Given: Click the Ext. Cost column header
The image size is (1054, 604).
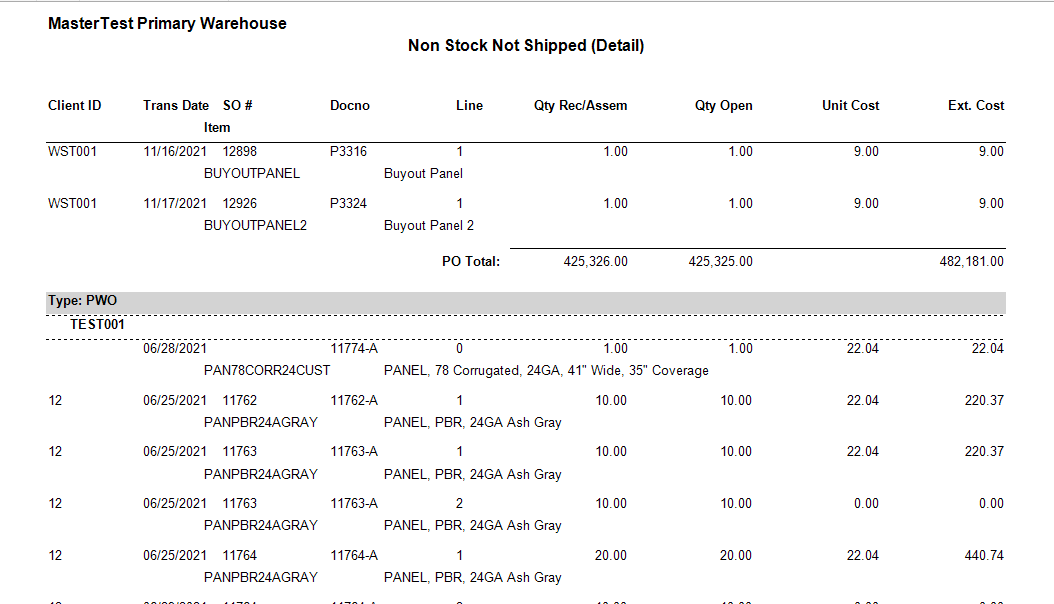Looking at the screenshot, I should click(976, 105).
